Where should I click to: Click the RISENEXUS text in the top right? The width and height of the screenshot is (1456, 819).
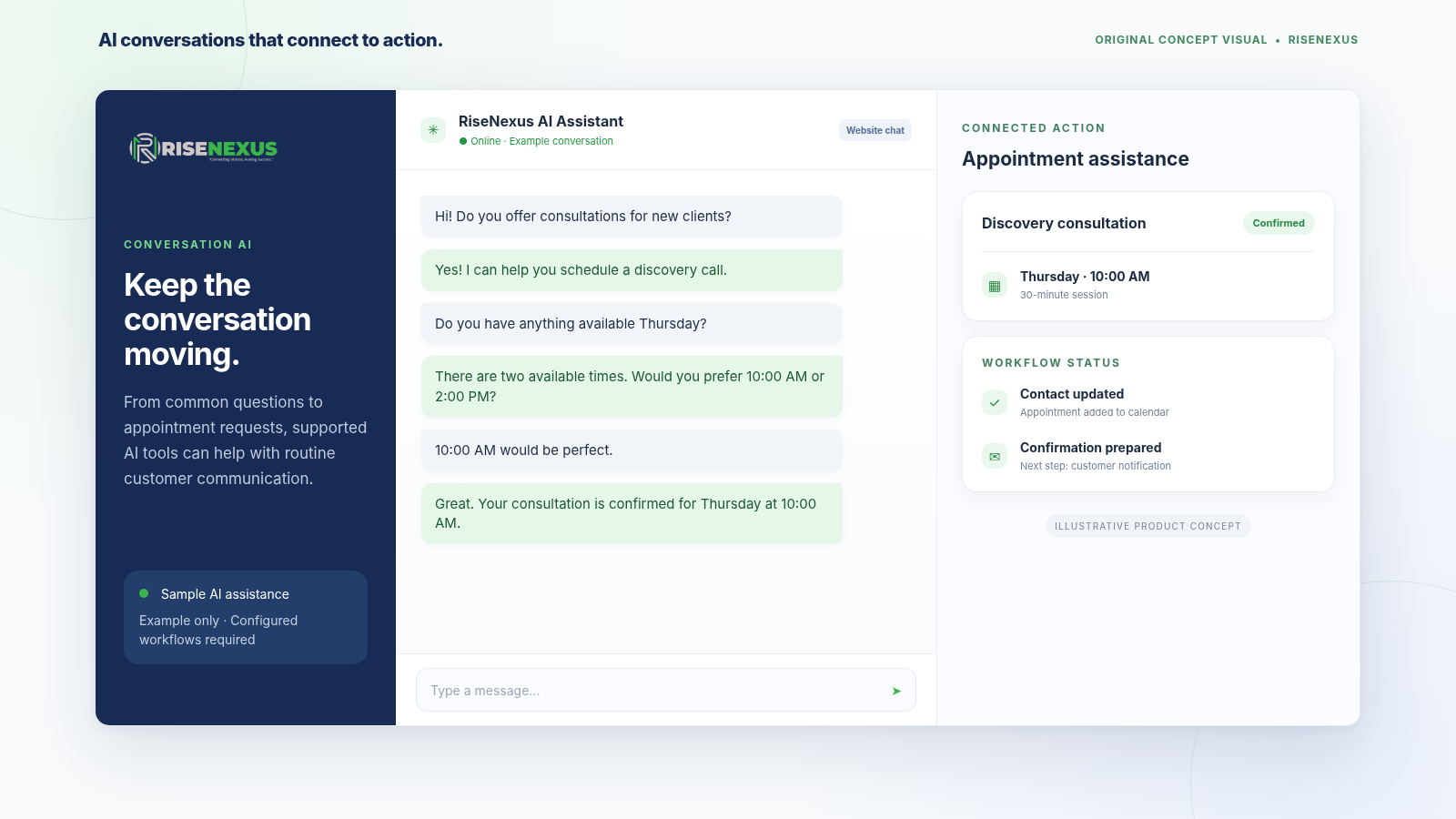pyautogui.click(x=1323, y=40)
